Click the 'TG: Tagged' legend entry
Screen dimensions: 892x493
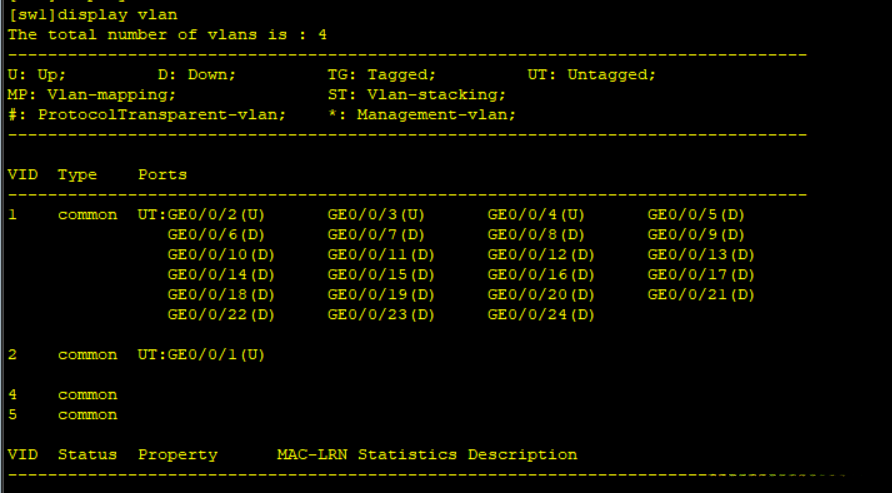(x=382, y=74)
